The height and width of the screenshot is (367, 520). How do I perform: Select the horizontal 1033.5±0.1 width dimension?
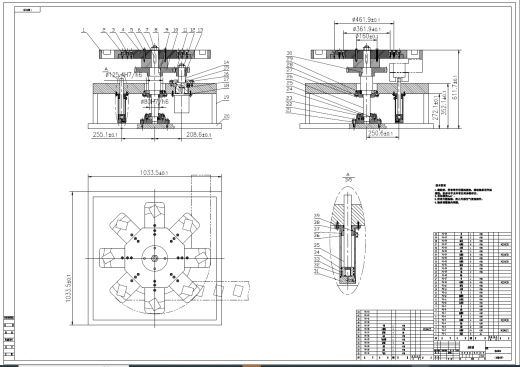coord(154,172)
